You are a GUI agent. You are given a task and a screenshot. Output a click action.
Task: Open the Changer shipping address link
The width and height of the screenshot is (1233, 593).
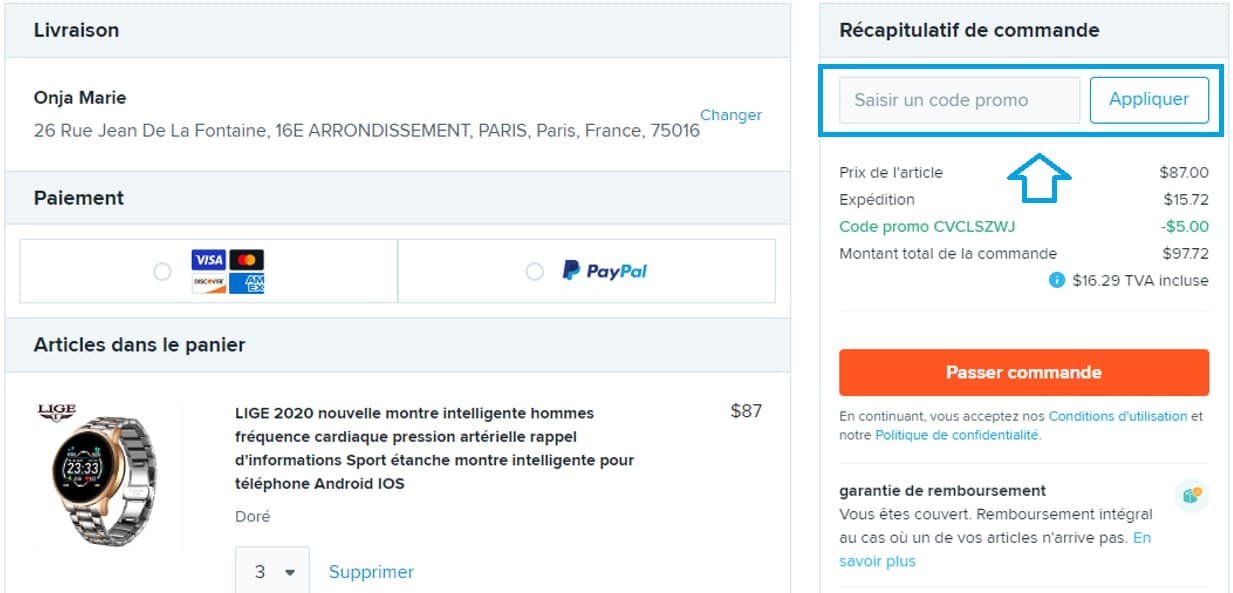coord(731,115)
